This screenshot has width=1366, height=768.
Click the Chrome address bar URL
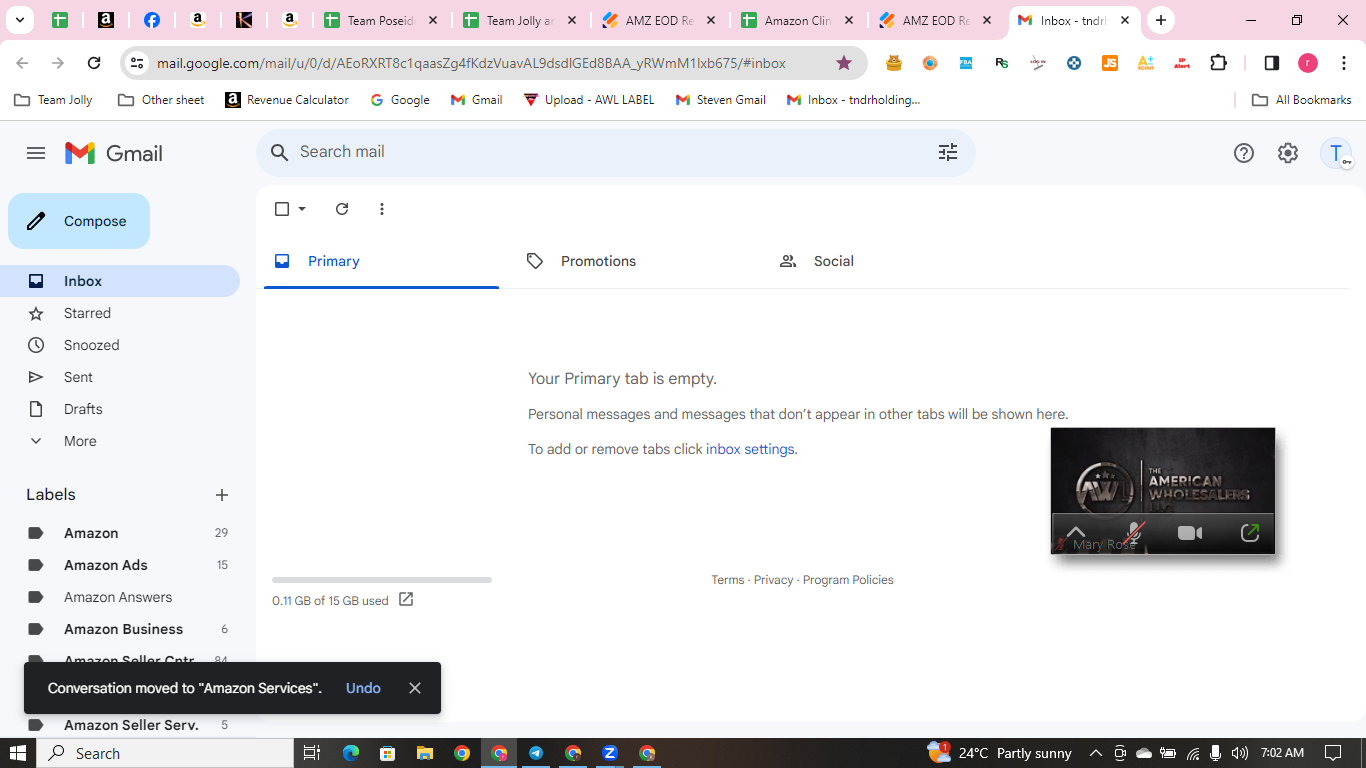(471, 63)
